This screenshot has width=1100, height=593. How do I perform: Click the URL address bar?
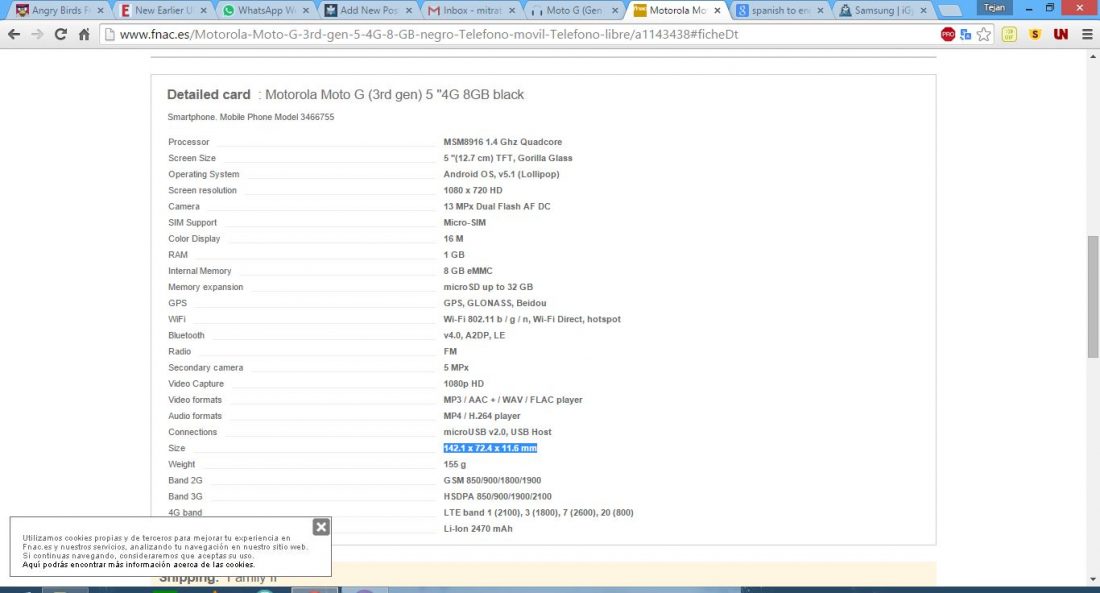(500, 34)
